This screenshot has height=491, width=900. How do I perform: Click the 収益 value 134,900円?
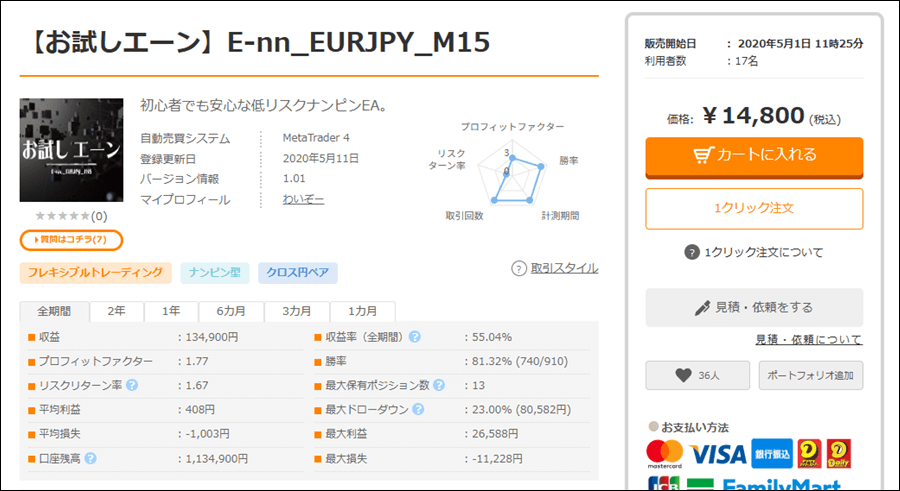[212, 337]
